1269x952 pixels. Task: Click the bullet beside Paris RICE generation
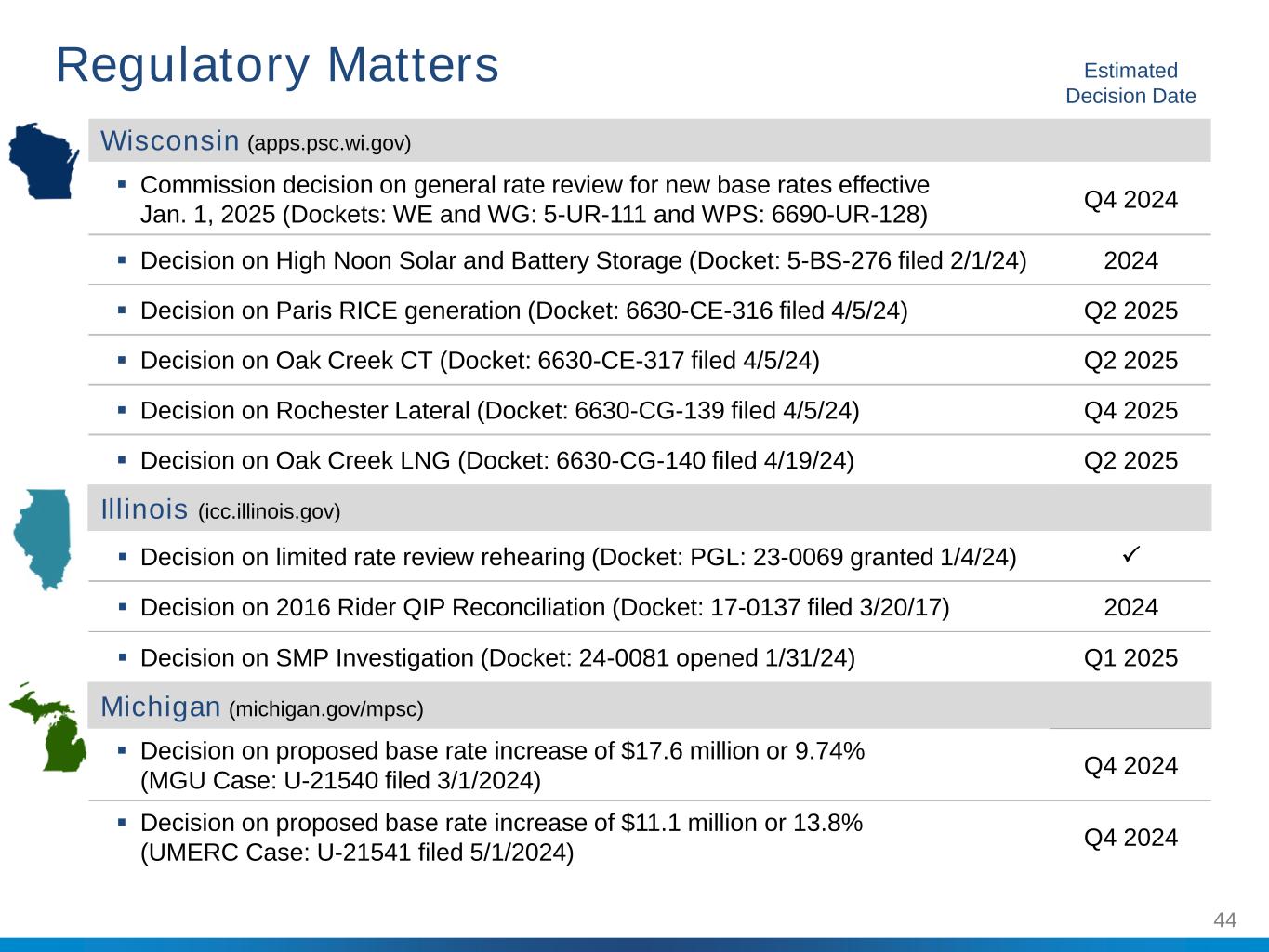tap(122, 311)
